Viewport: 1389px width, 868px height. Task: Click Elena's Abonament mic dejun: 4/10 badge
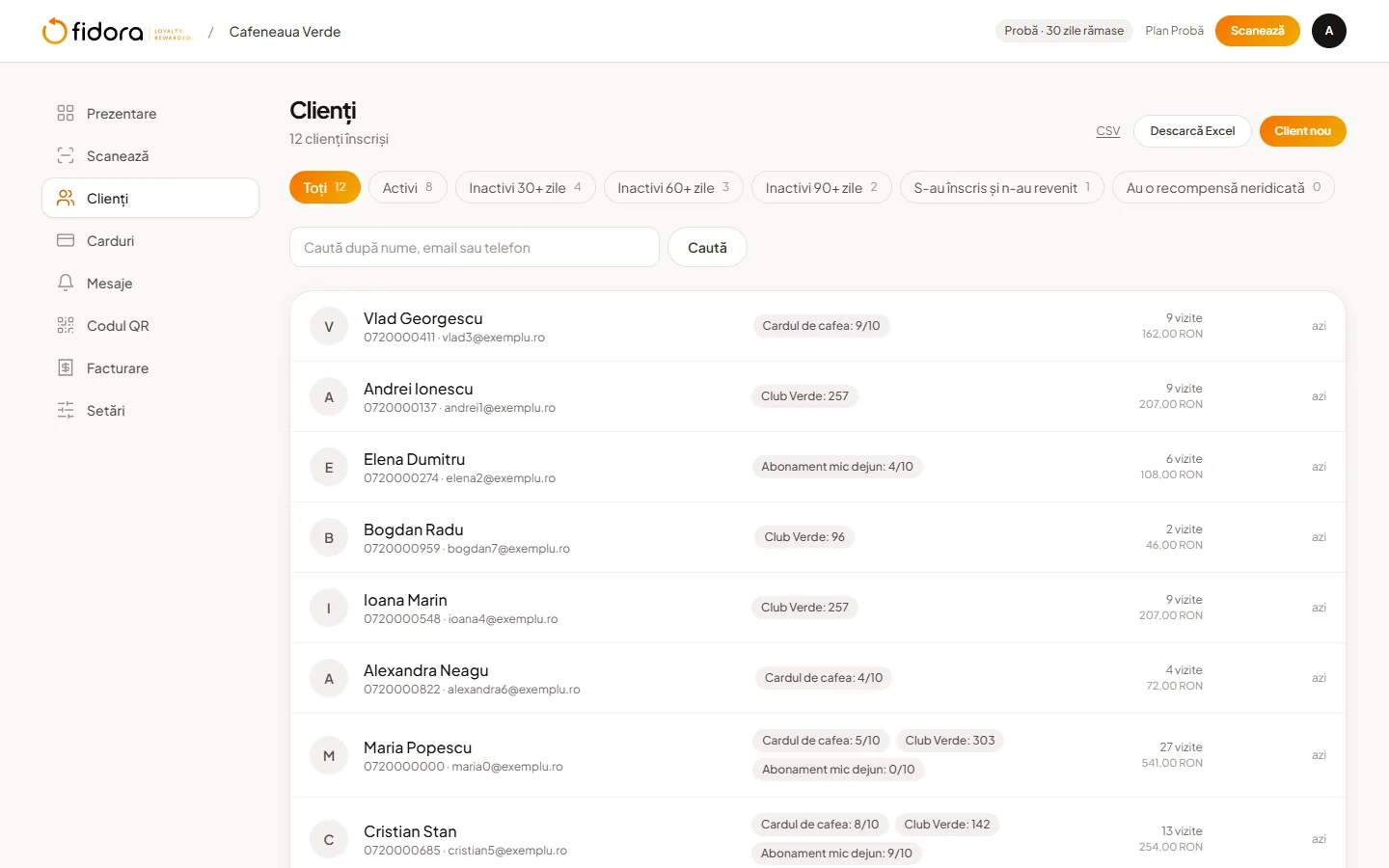[837, 467]
